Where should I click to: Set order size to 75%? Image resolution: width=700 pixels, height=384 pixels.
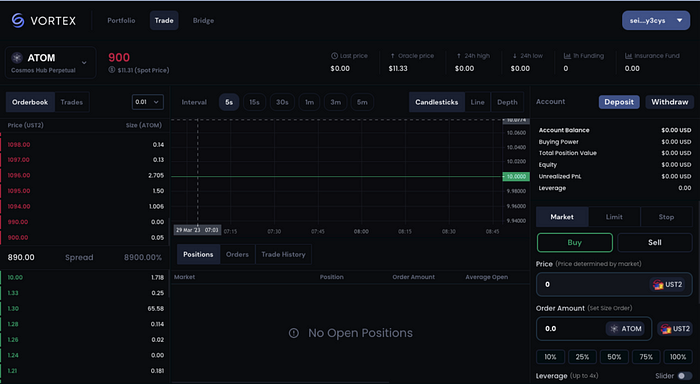tap(646, 357)
